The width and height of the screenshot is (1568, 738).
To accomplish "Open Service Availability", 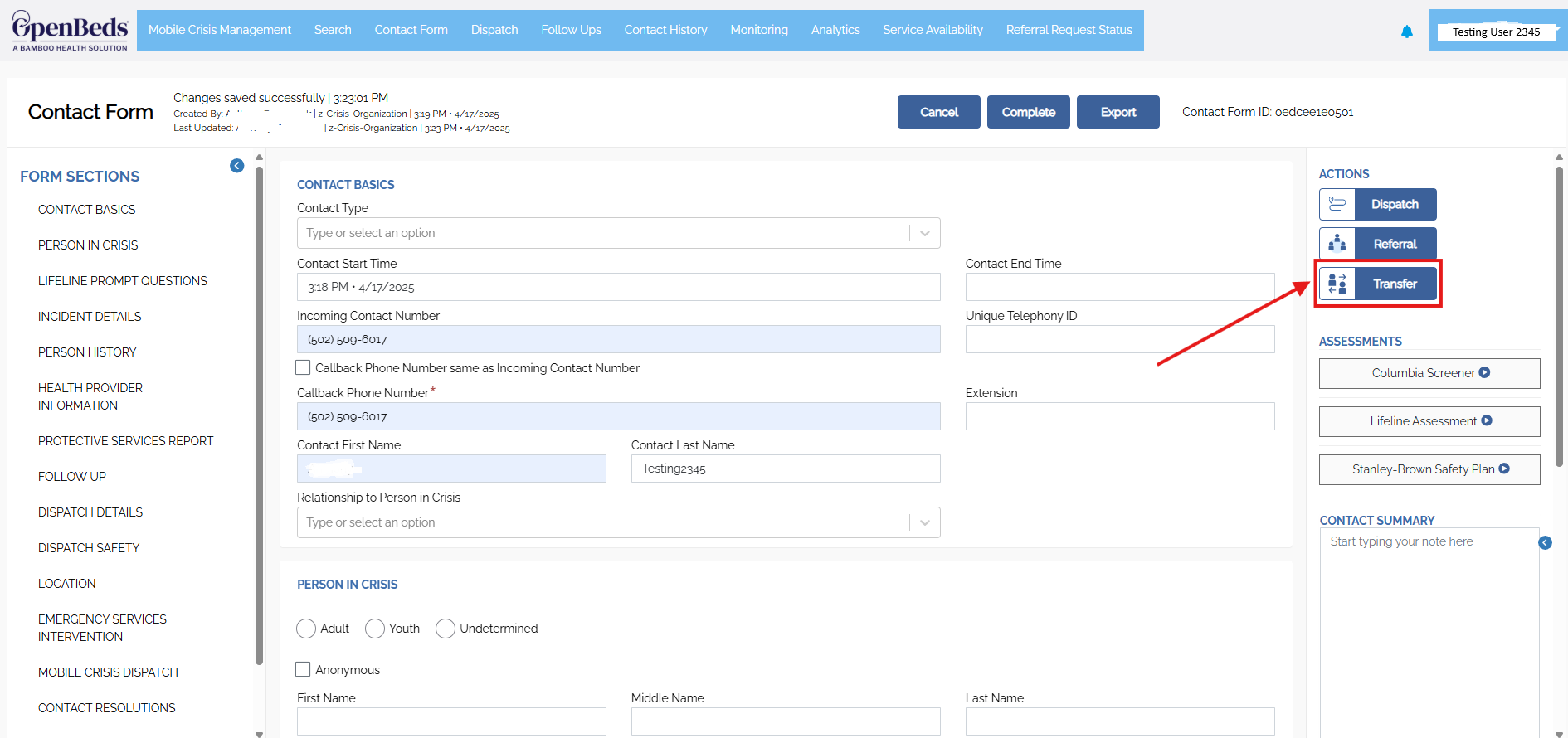I will point(933,30).
